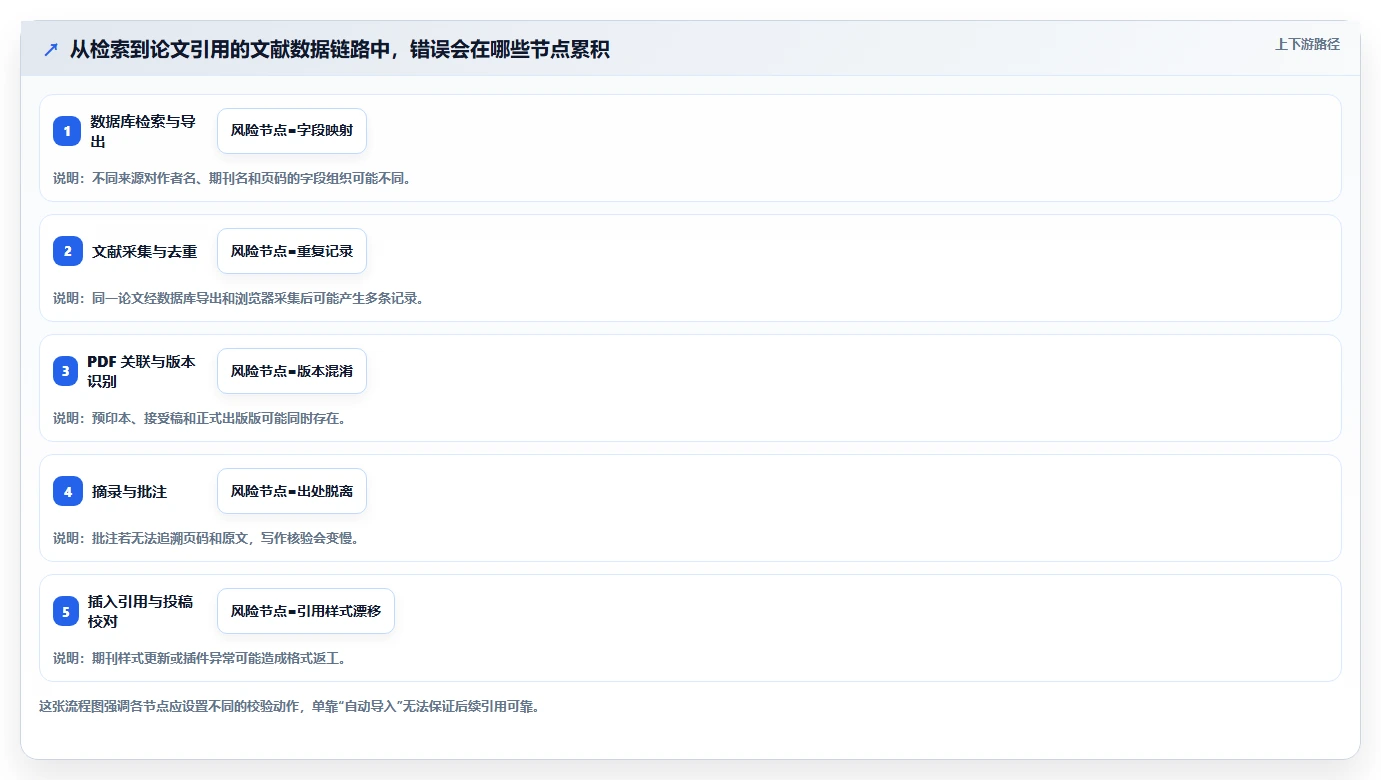Click the note about 期刊样式更新 or plugin errors
This screenshot has height=780, width=1381.
coord(199,658)
